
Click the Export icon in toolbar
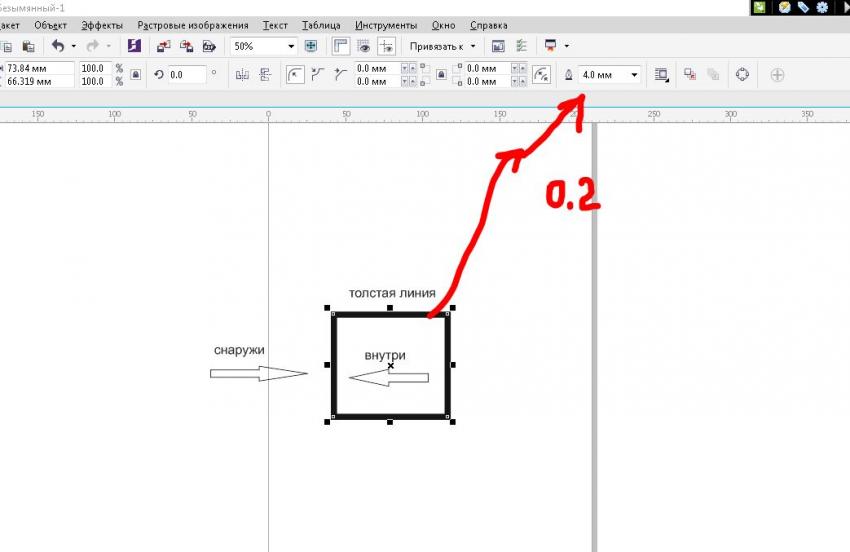[186, 46]
